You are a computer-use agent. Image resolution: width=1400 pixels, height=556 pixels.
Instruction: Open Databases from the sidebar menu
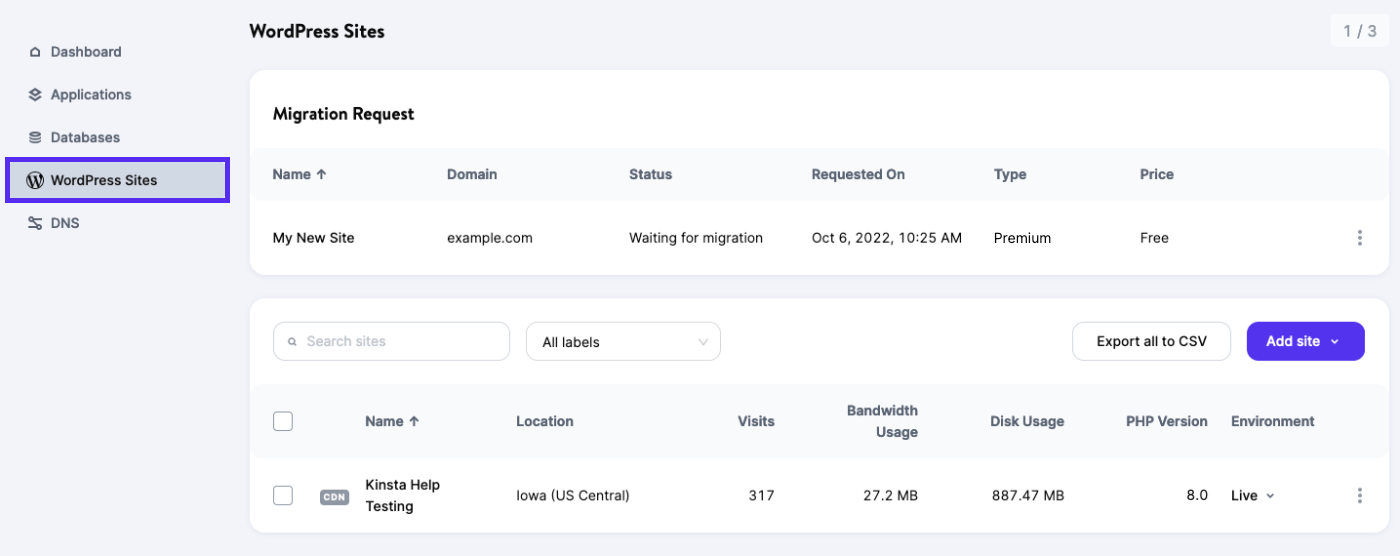pyautogui.click(x=85, y=138)
